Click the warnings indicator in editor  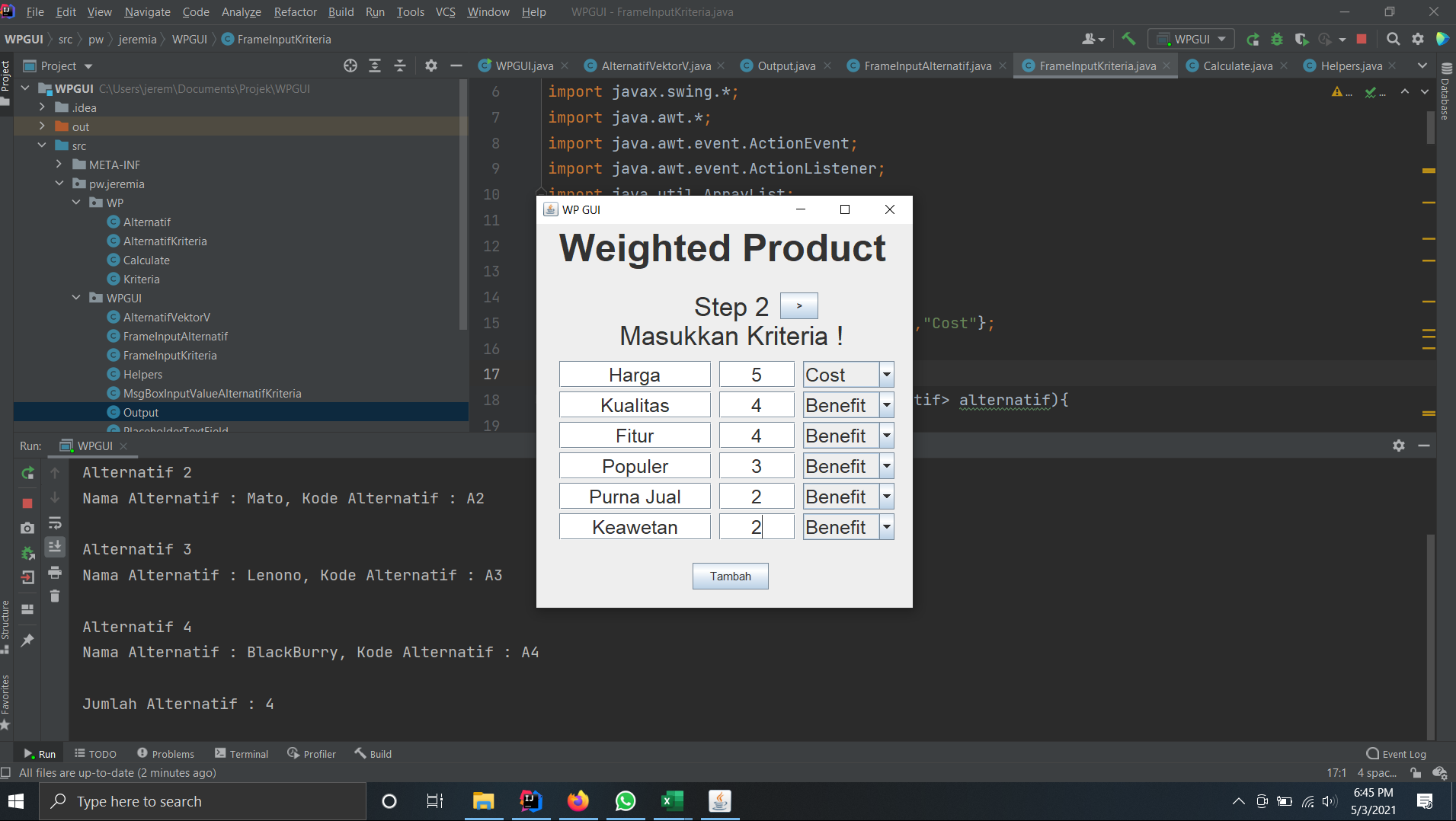[x=1342, y=92]
